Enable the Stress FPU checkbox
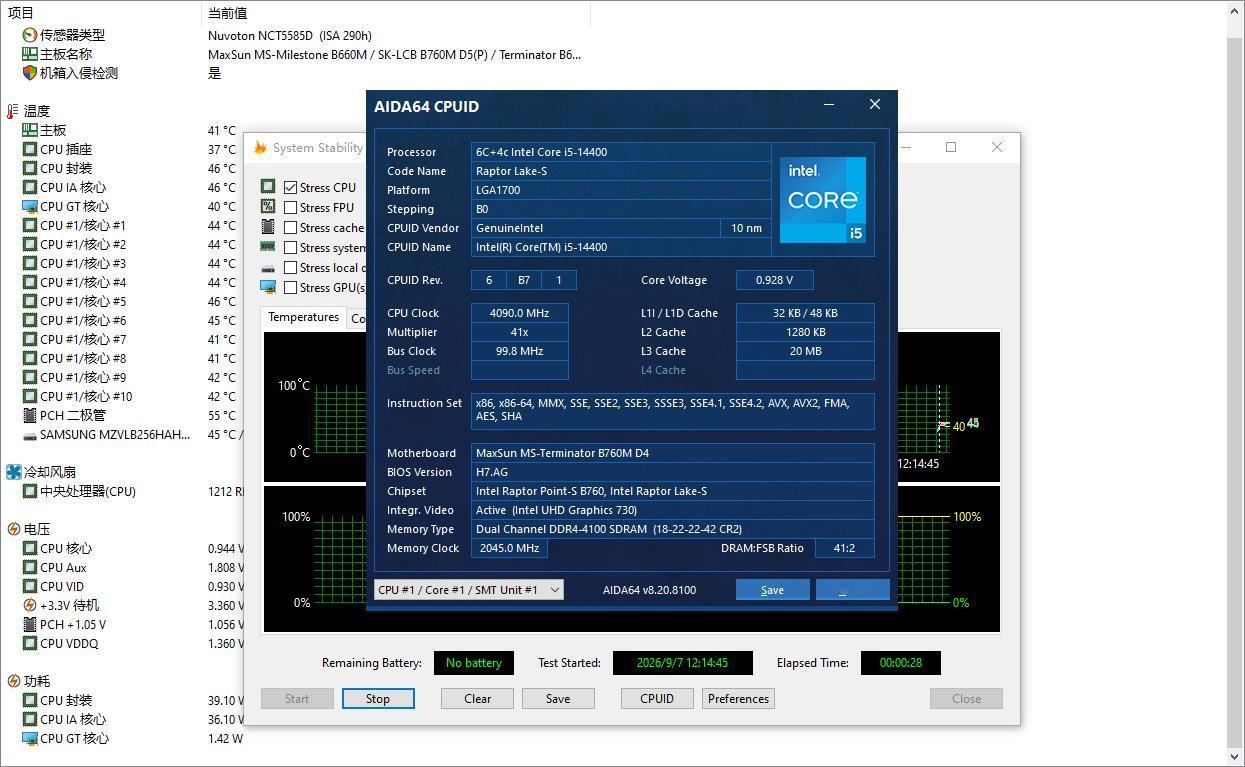The width and height of the screenshot is (1245, 767). (x=291, y=208)
